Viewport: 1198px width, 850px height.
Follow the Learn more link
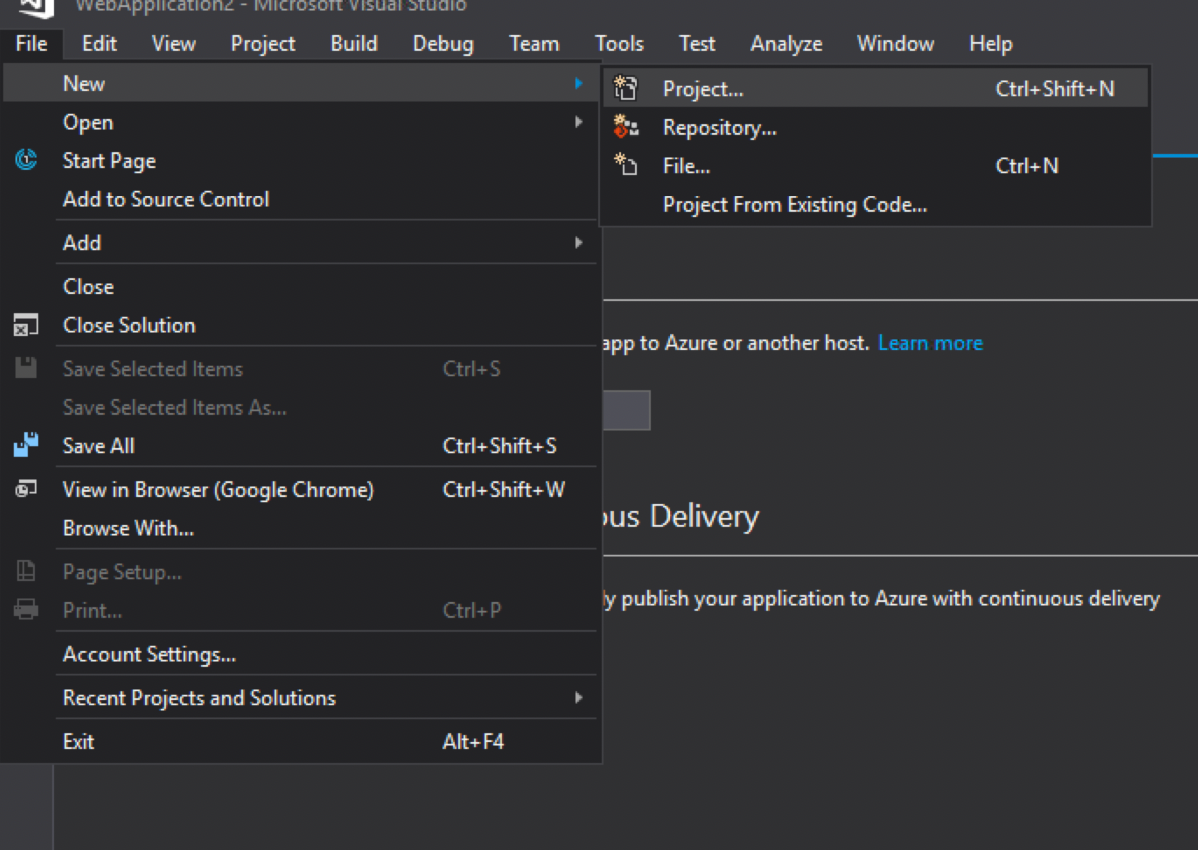point(930,343)
